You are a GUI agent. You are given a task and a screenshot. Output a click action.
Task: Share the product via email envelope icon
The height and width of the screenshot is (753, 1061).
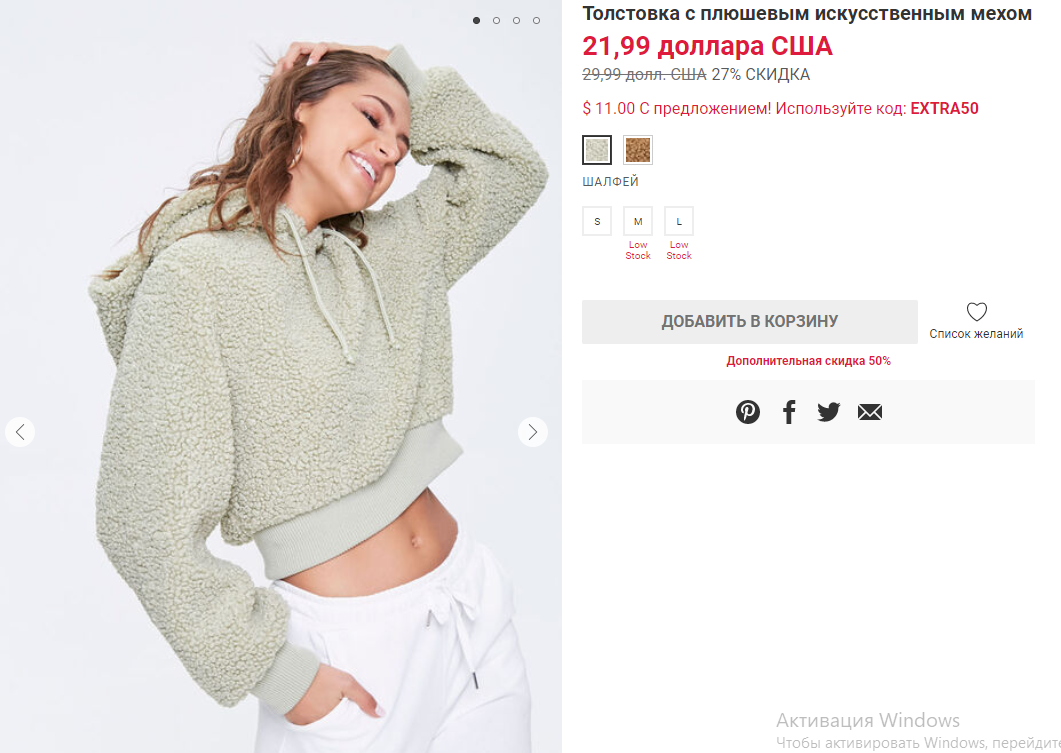870,411
